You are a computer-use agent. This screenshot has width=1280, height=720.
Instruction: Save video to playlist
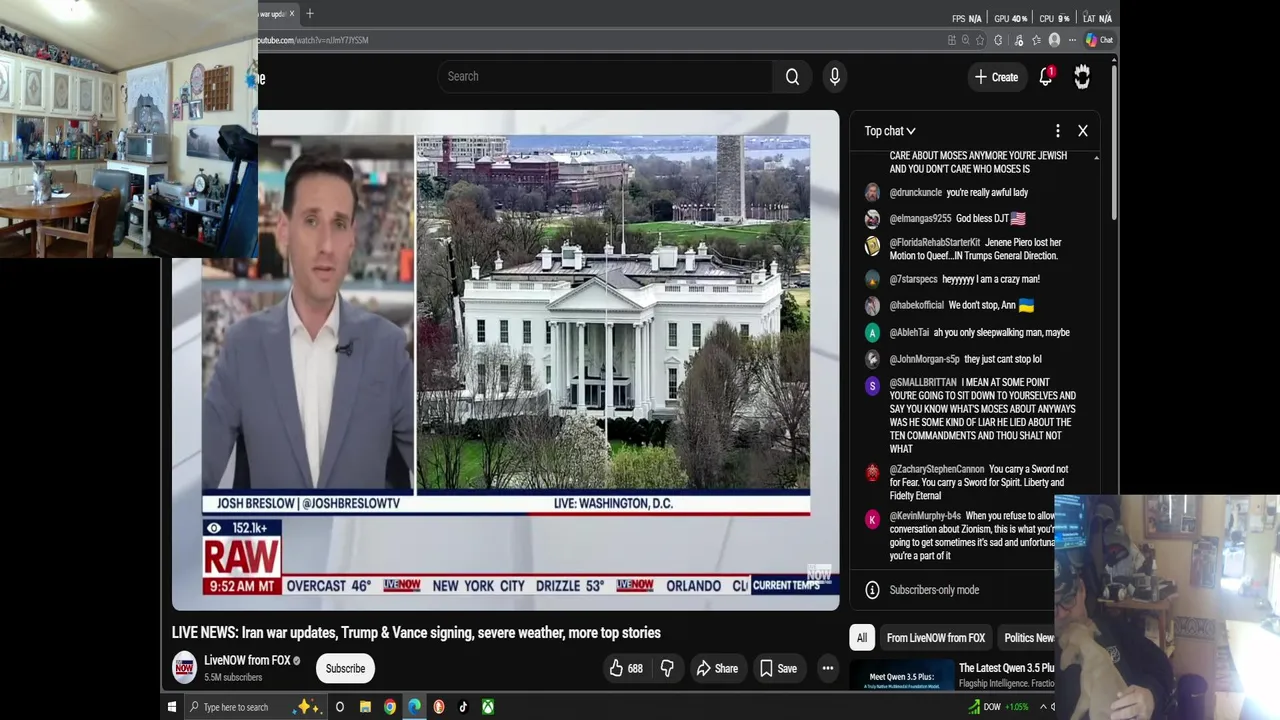coord(778,668)
